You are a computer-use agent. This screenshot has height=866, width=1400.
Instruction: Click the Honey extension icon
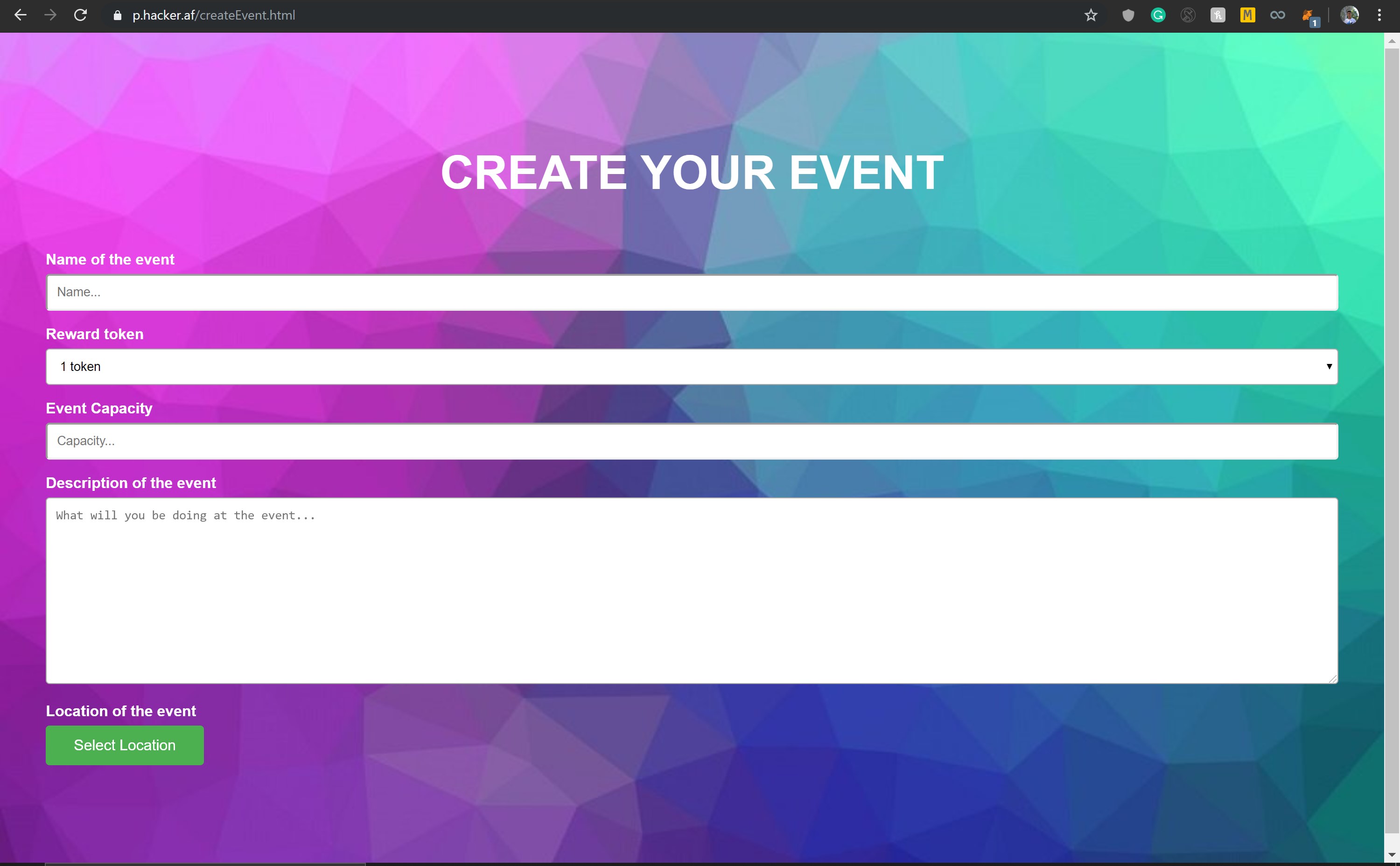click(1217, 15)
